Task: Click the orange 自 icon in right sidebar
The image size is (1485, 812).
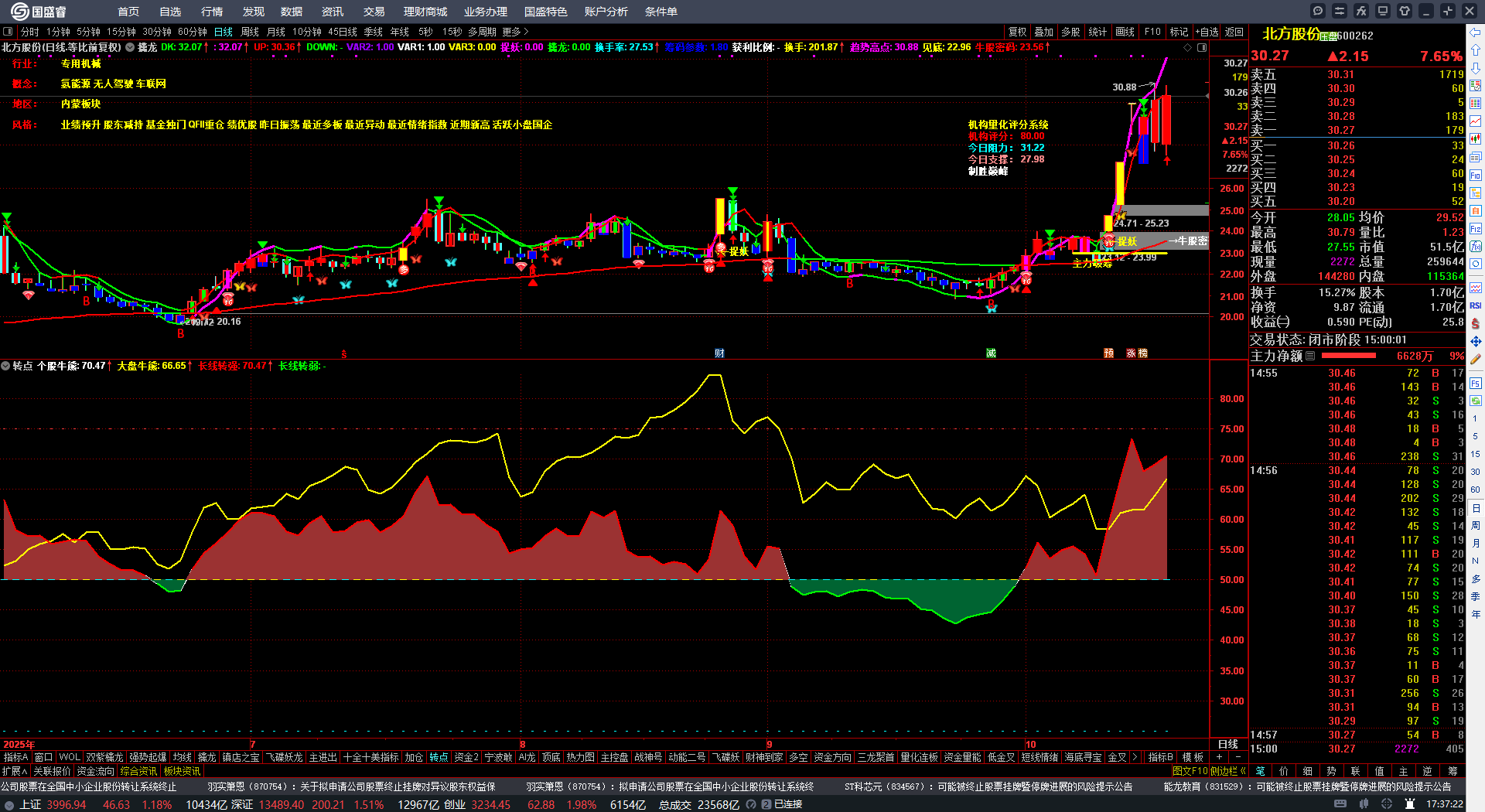Action: (x=1476, y=210)
